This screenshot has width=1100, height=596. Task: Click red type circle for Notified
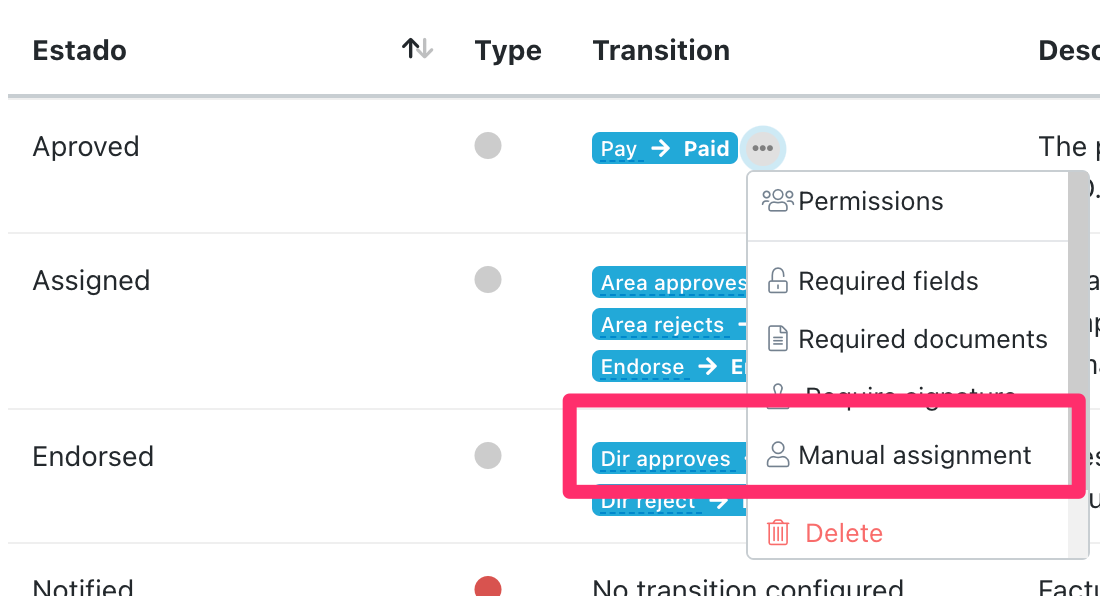(x=488, y=587)
